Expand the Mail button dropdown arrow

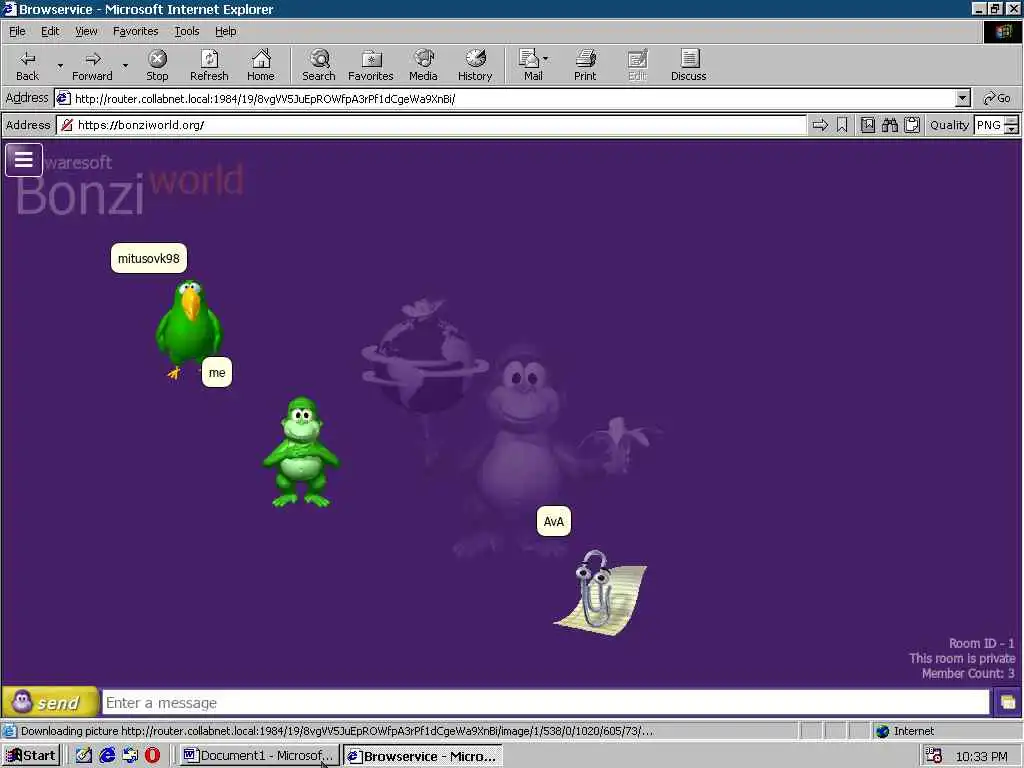point(546,59)
